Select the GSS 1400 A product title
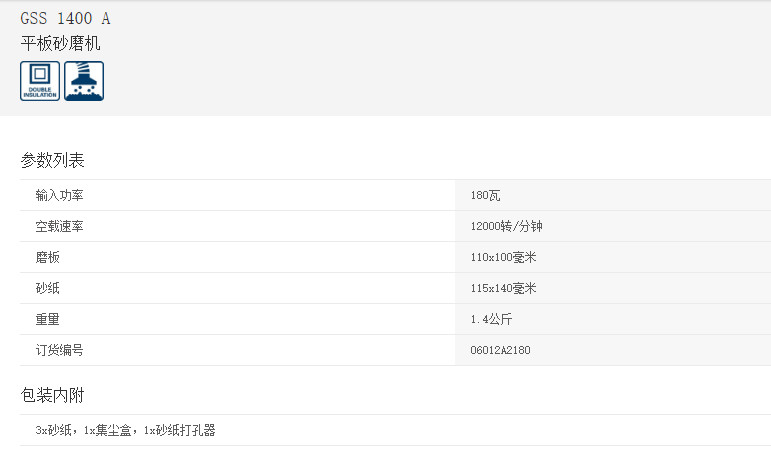Screen dimensions: 771x466 (65, 18)
